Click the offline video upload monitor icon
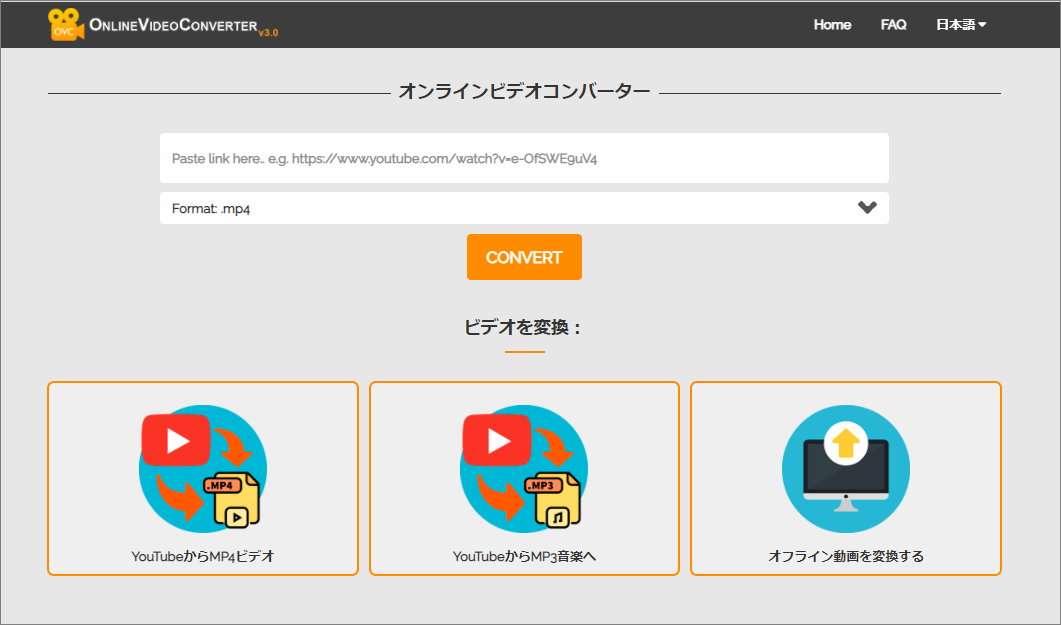The width and height of the screenshot is (1061, 625). click(846, 468)
